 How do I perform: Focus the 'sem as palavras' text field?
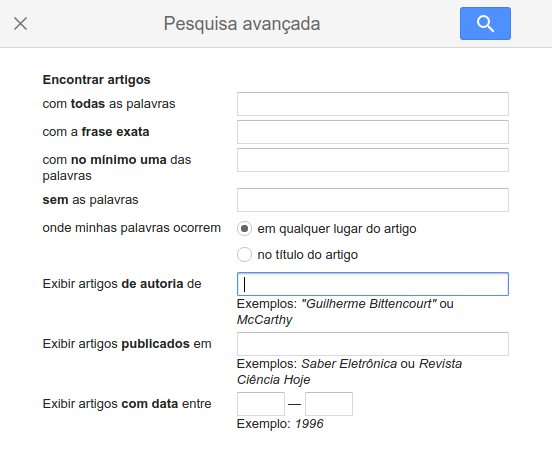tap(373, 200)
